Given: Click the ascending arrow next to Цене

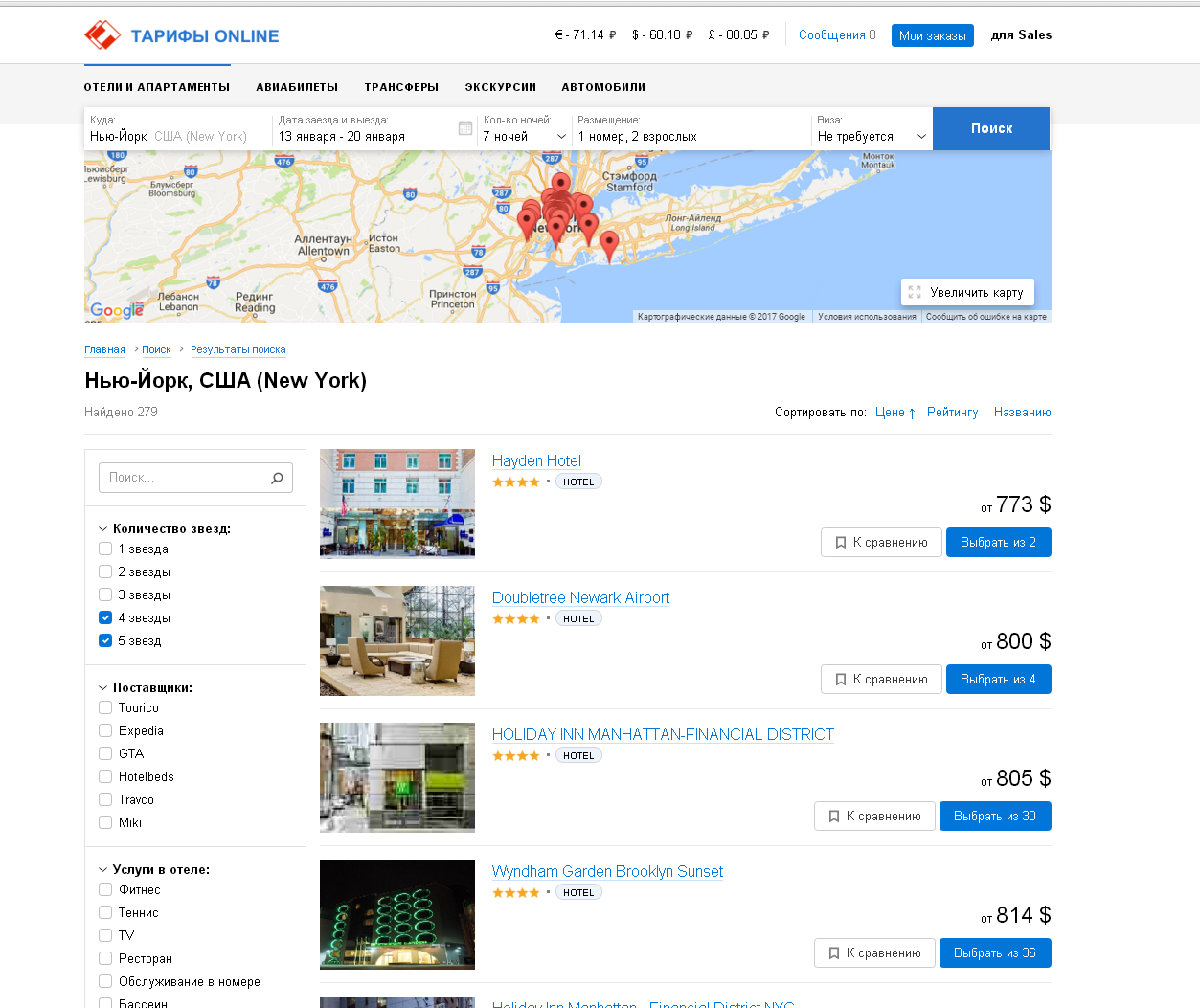Looking at the screenshot, I should coord(912,414).
